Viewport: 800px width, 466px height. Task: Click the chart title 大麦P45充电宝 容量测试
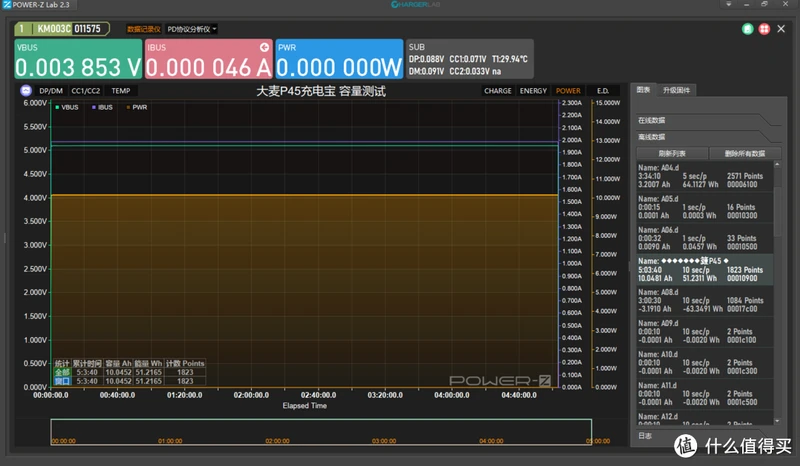click(x=321, y=91)
